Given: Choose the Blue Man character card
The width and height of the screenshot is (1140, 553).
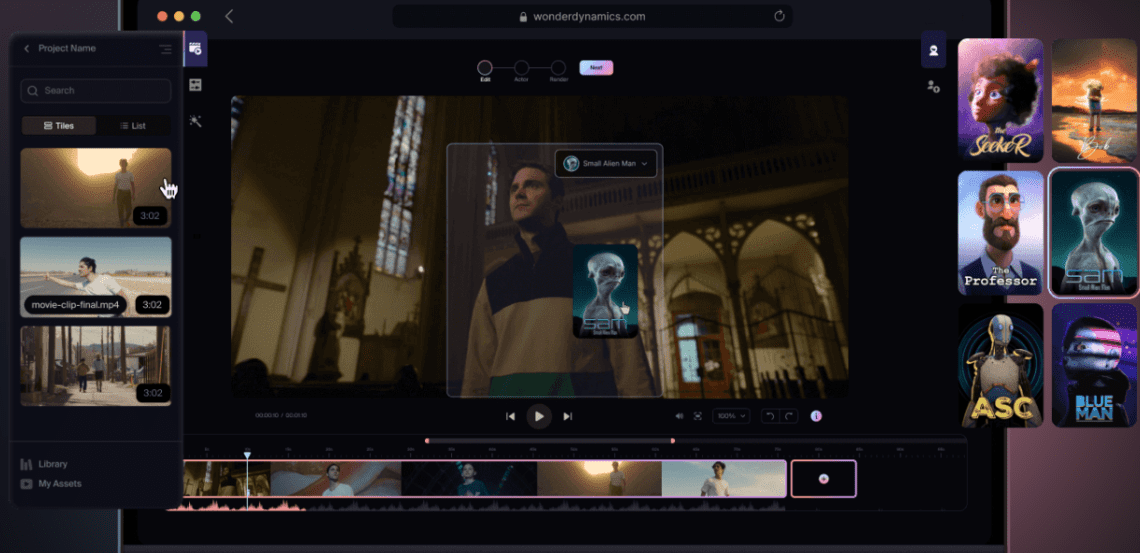Looking at the screenshot, I should point(1094,366).
